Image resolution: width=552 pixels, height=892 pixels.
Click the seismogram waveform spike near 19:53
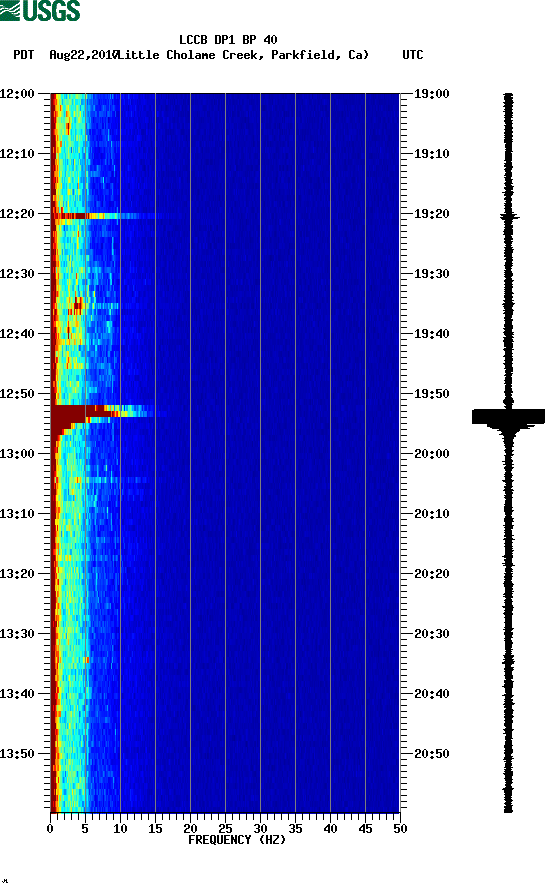point(508,416)
